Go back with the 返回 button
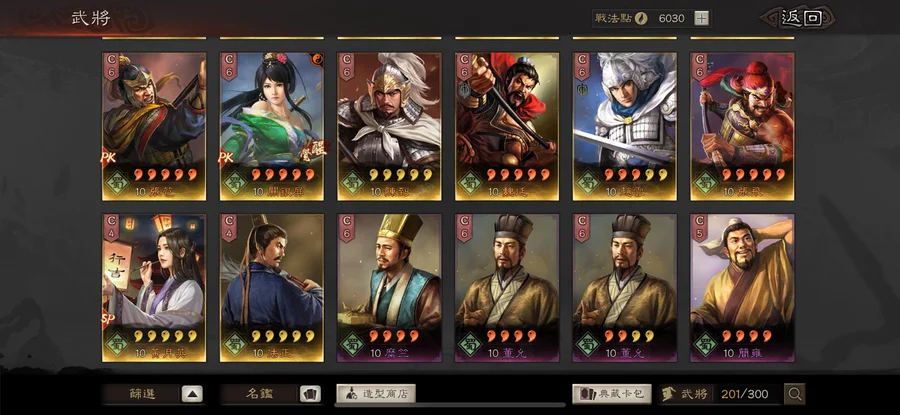This screenshot has height=415, width=900. [801, 18]
